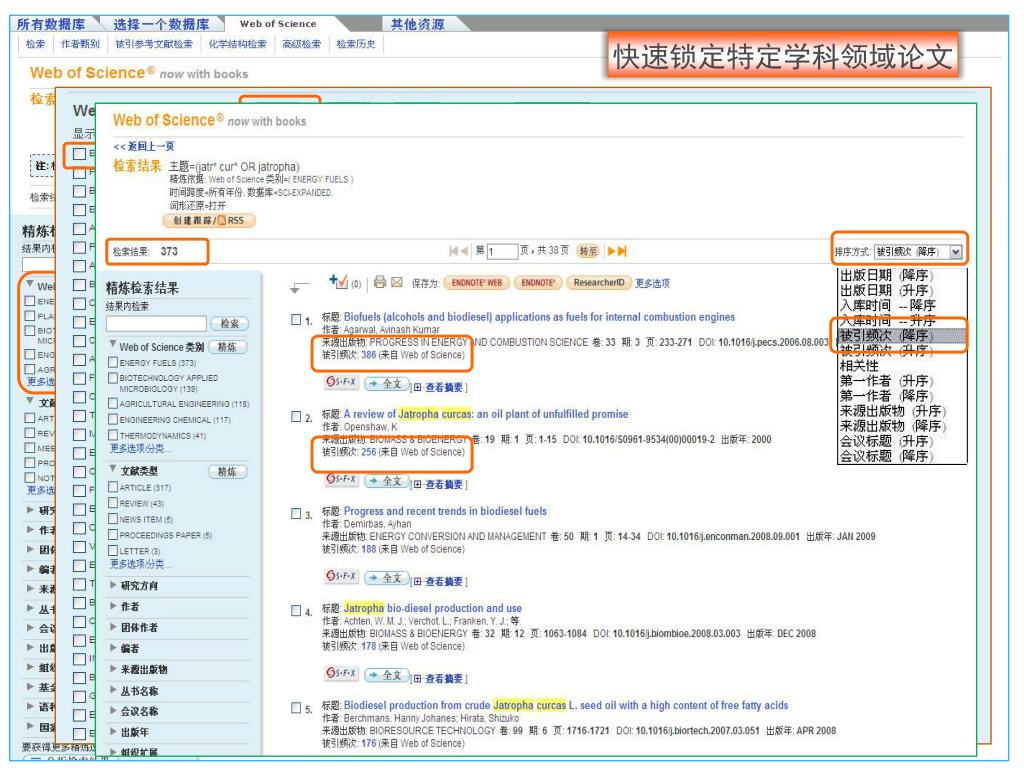Screen dimensions: 1024x768
Task: Expand the 团体作者 section
Action: point(113,627)
